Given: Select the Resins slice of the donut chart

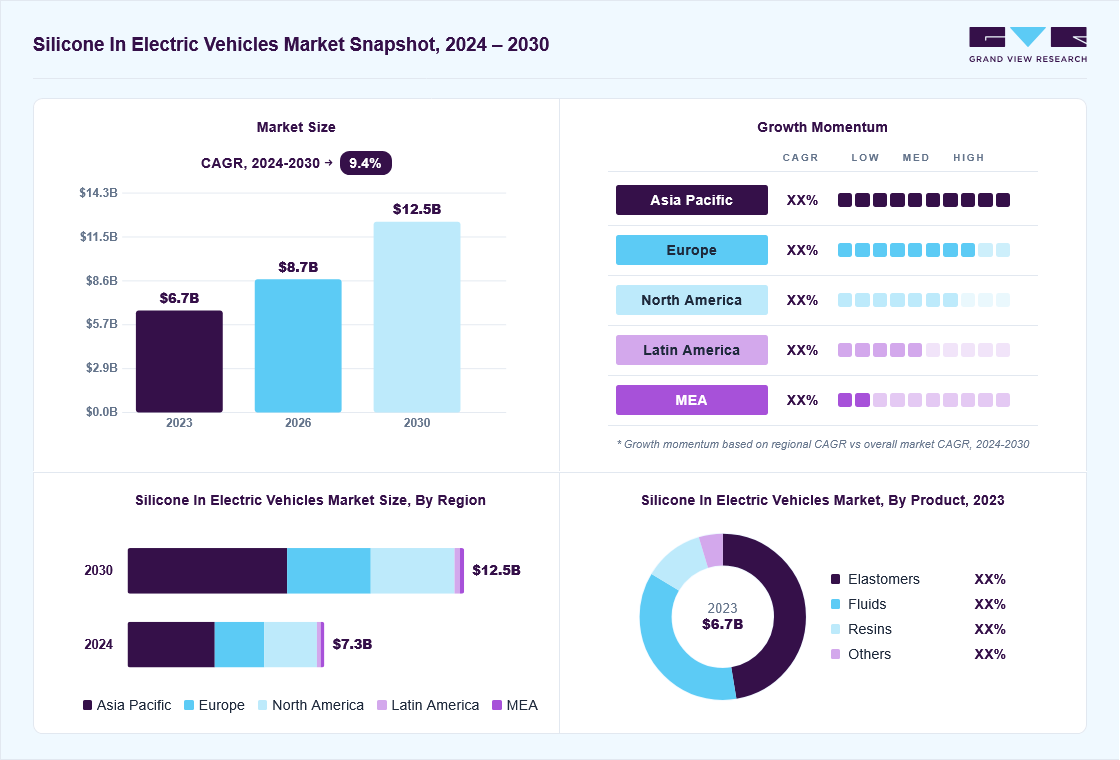Looking at the screenshot, I should point(678,562).
